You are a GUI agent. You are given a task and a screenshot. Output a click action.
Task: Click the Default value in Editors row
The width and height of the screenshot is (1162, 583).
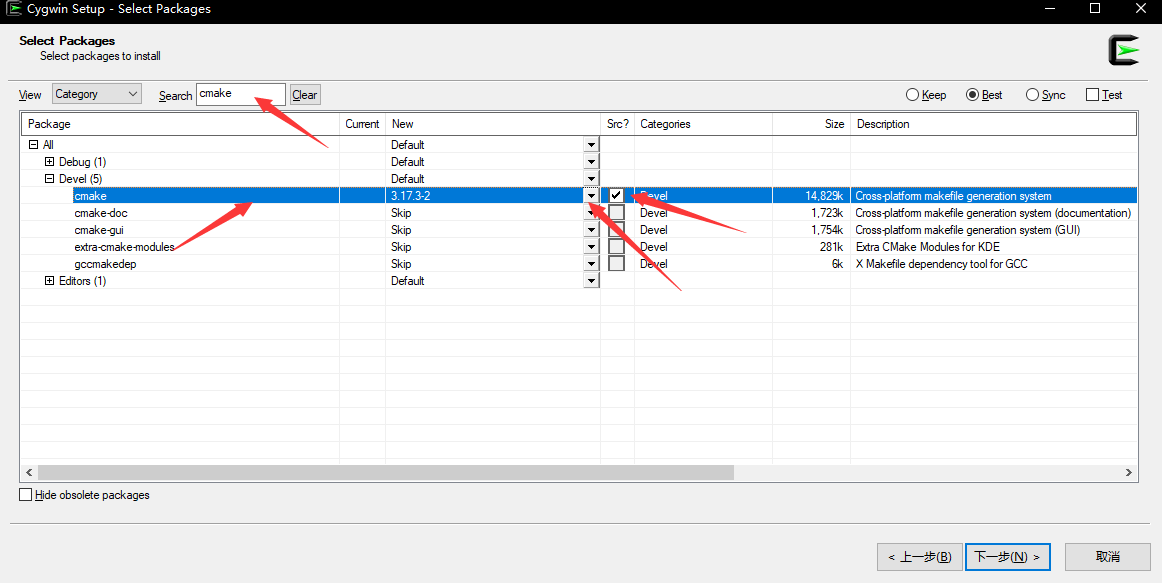[x=408, y=281]
